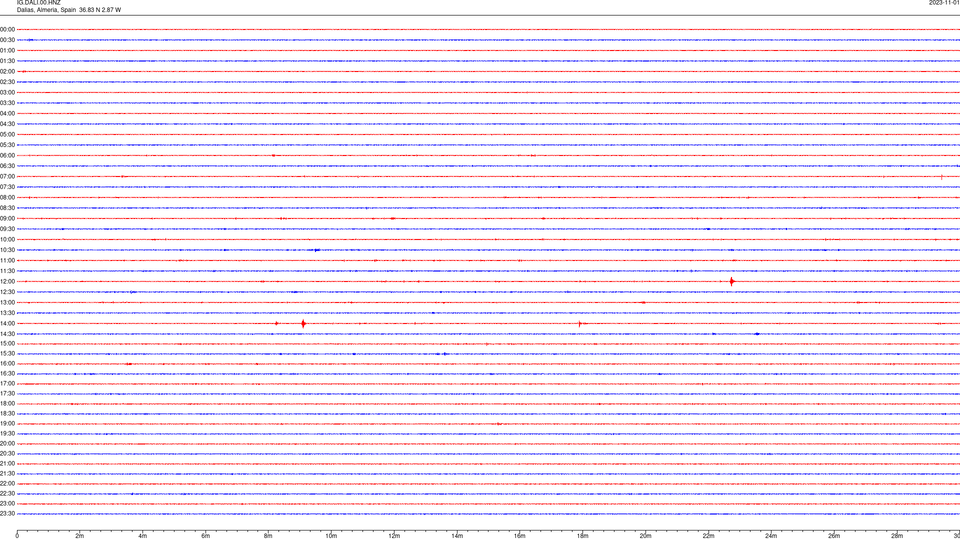Select the 23:30 trace time label
The image size is (960, 540).
tap(7, 514)
